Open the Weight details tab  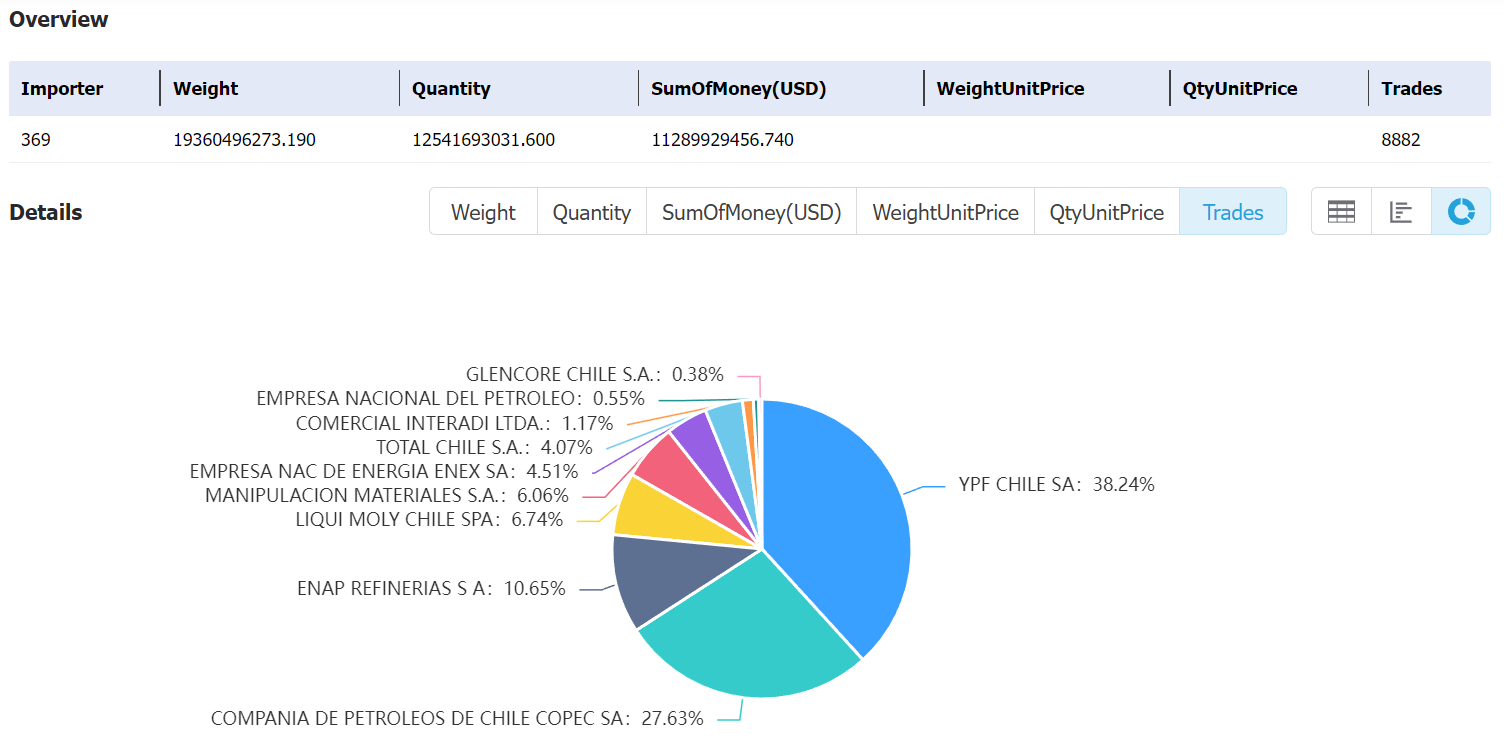[x=483, y=212]
